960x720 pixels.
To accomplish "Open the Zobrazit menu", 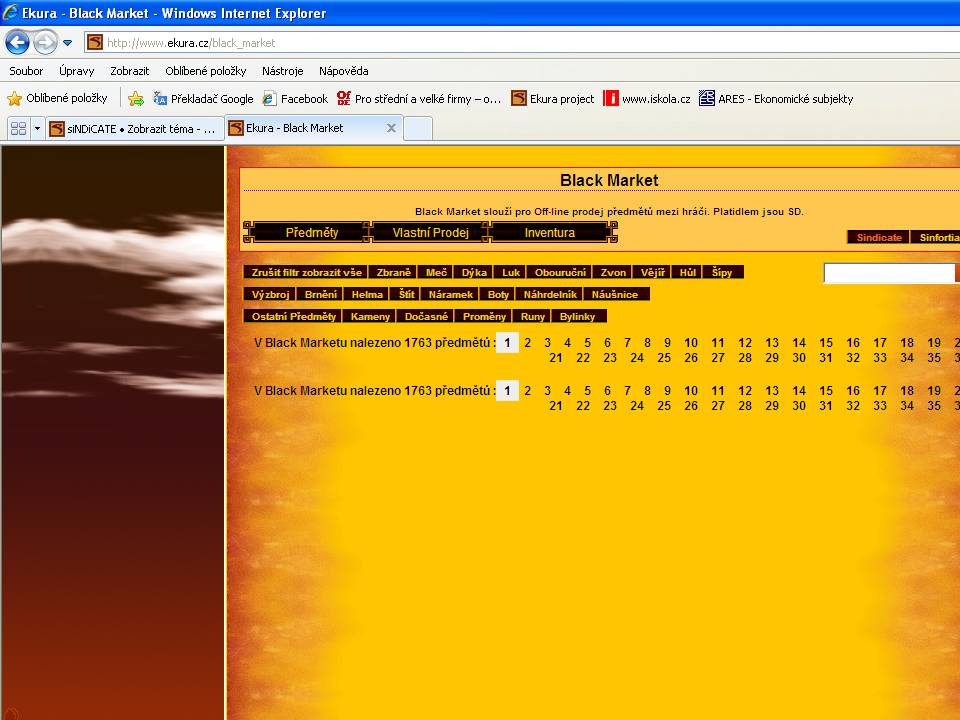I will pyautogui.click(x=129, y=71).
